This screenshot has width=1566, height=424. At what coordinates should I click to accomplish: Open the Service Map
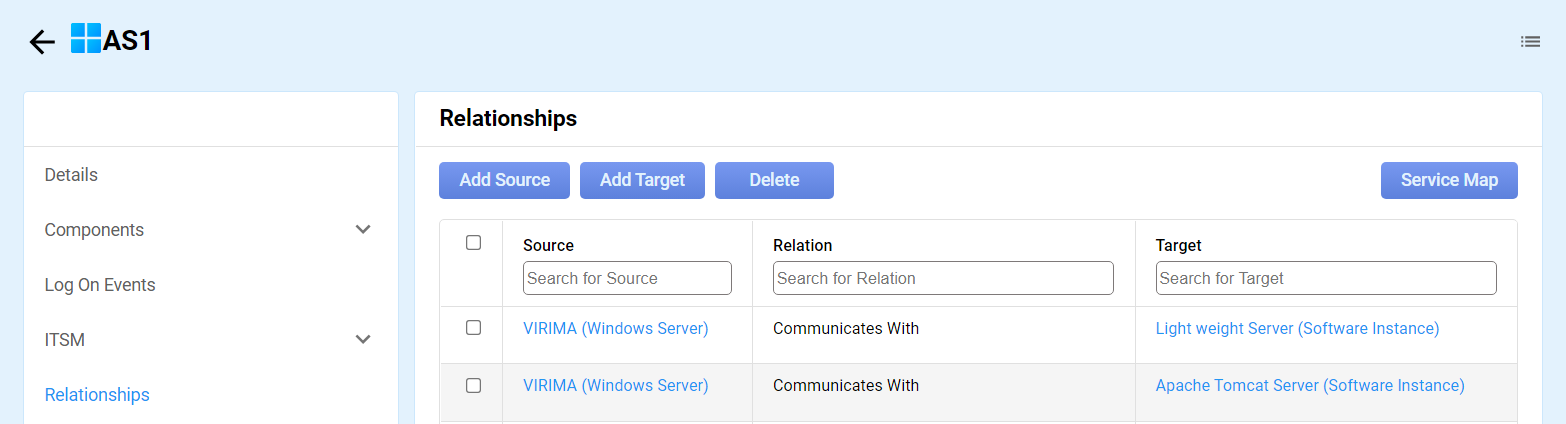[x=1449, y=180]
